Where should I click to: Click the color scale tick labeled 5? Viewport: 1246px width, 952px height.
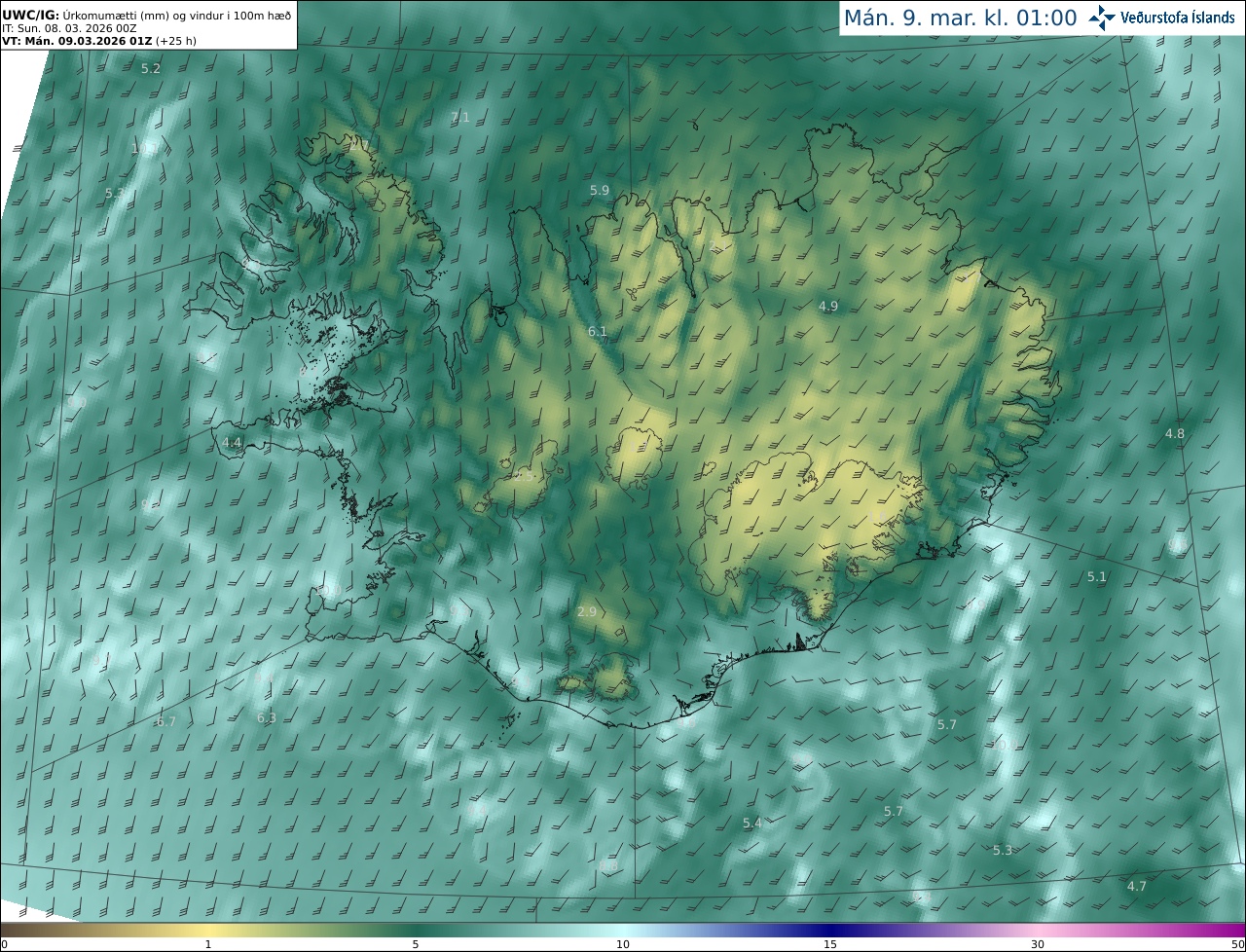coord(416,945)
